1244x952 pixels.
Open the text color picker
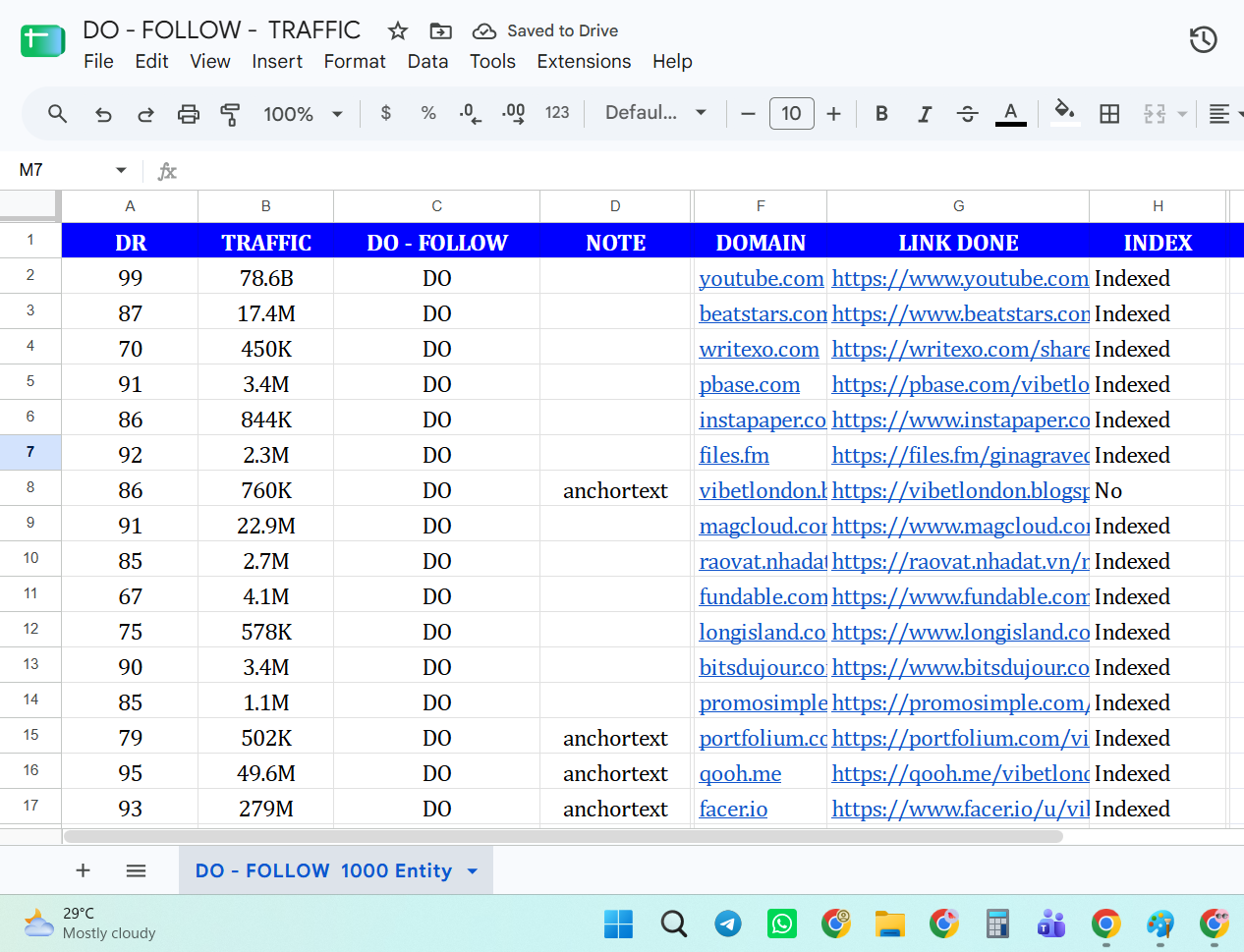(1010, 114)
